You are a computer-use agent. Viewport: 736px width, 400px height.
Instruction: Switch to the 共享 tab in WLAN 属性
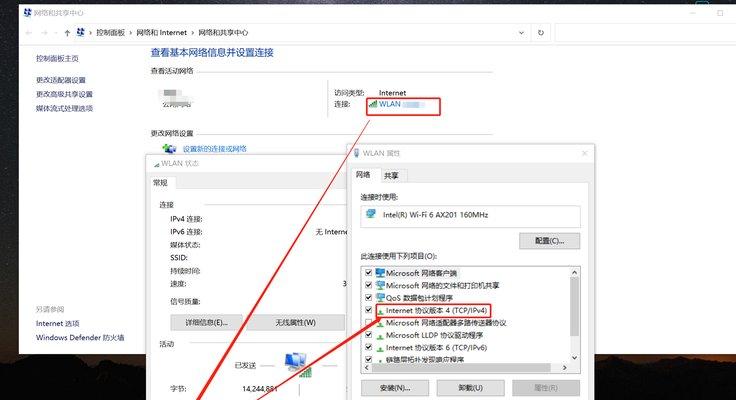391,176
